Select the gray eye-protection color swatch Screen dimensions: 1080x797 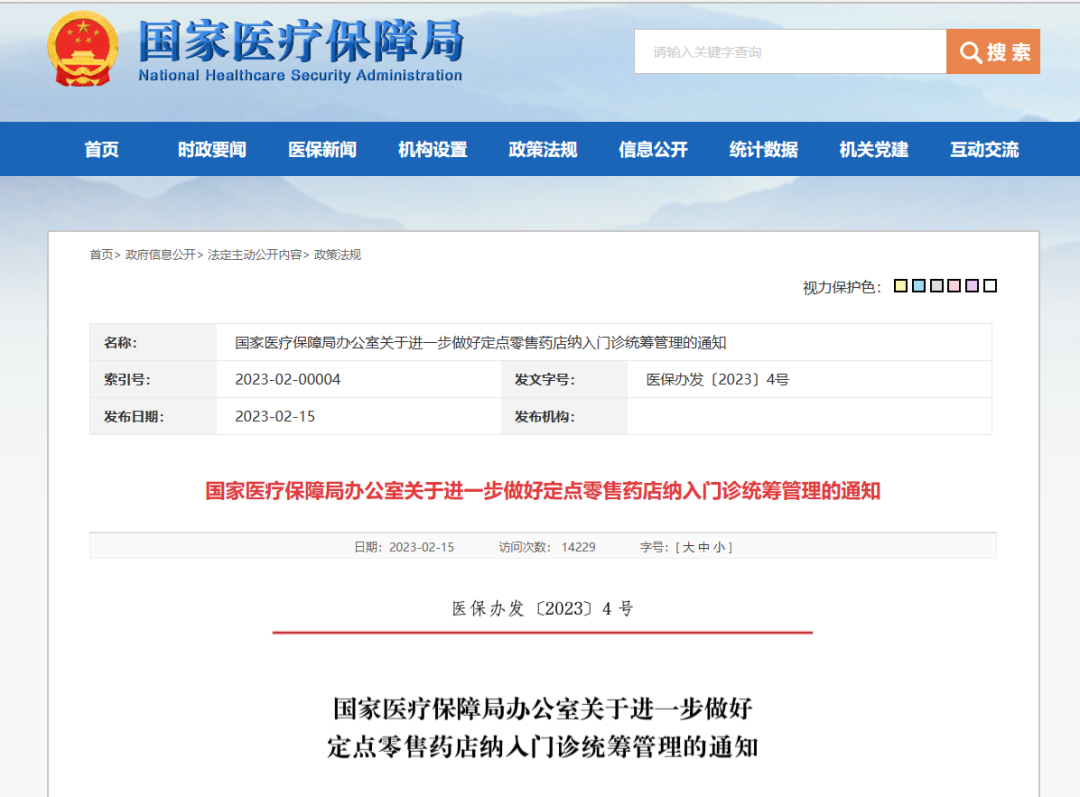pos(936,286)
